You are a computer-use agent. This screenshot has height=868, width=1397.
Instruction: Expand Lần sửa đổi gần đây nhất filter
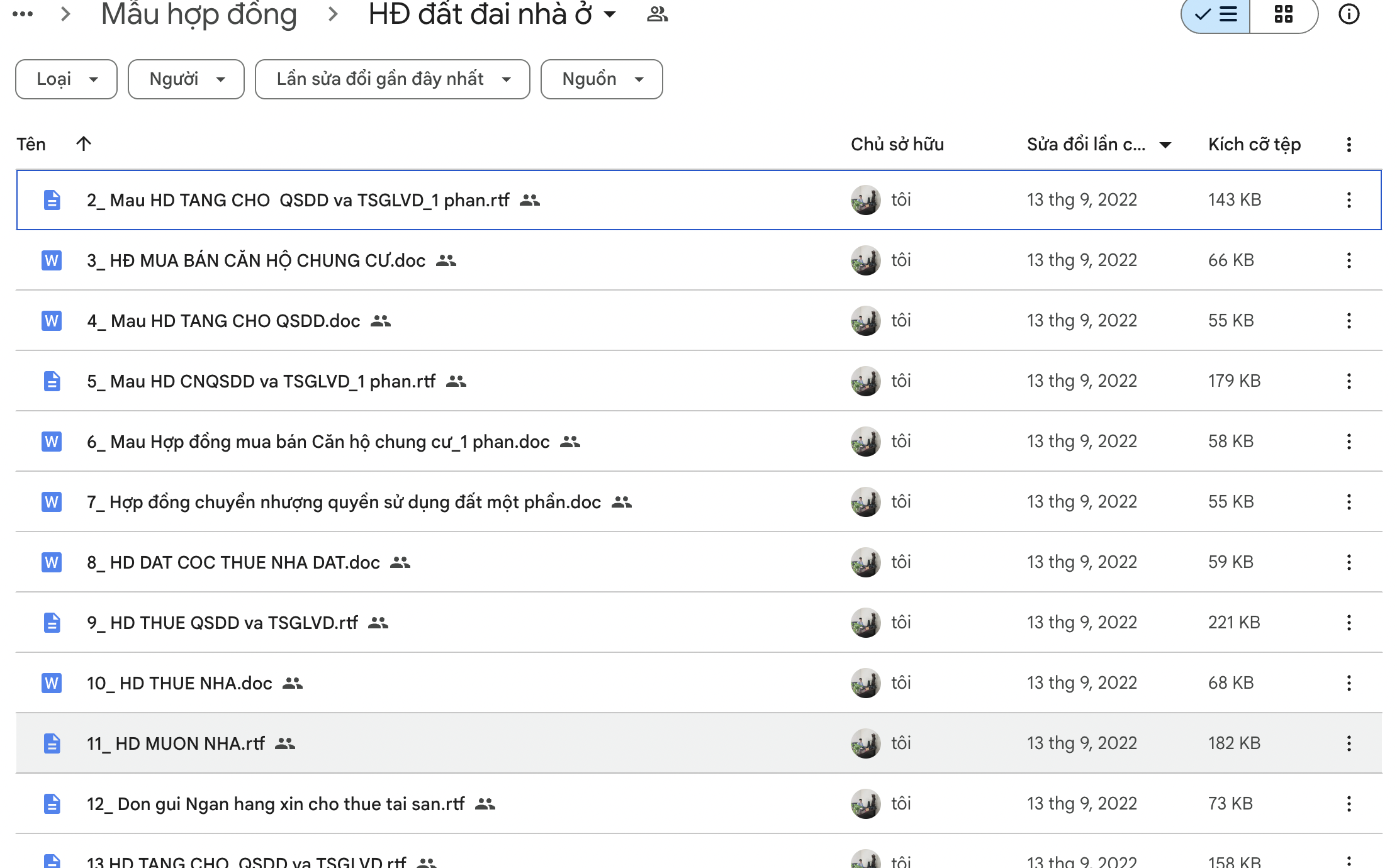click(392, 79)
